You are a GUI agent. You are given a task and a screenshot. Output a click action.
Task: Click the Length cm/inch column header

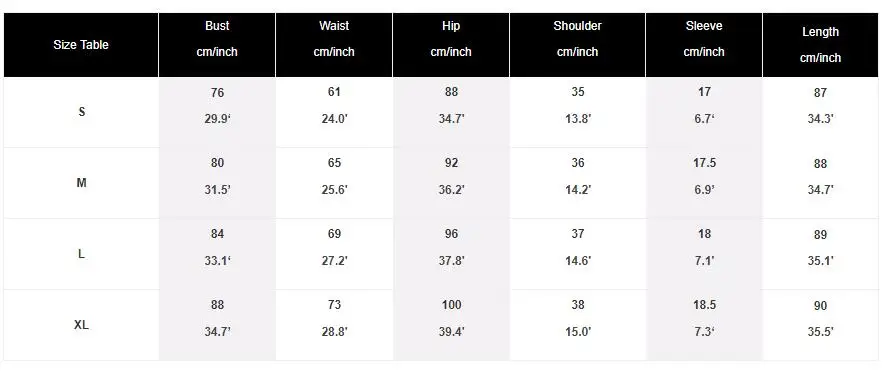820,45
